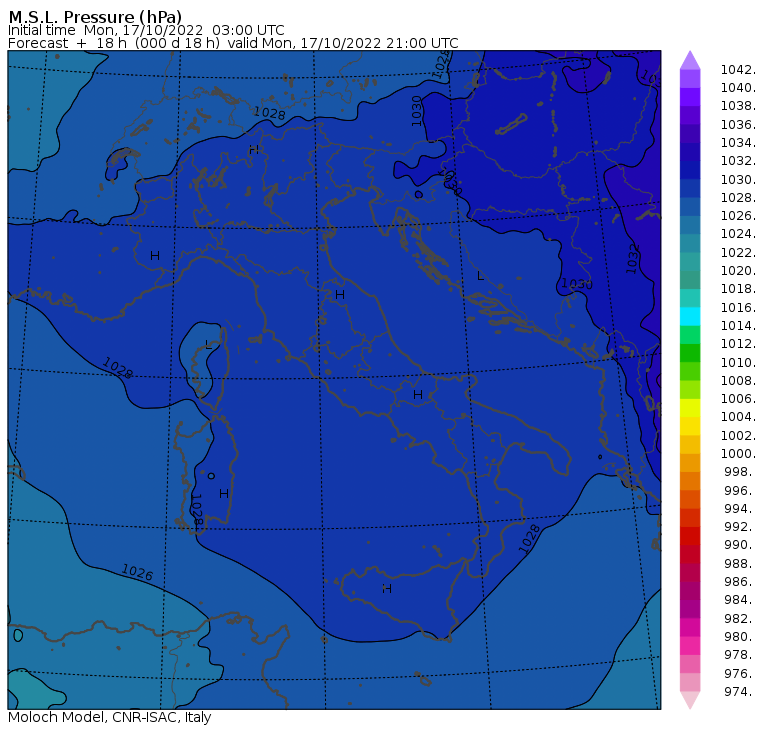Select the "1028." legend value
760x731 pixels.
pyautogui.click(x=738, y=198)
